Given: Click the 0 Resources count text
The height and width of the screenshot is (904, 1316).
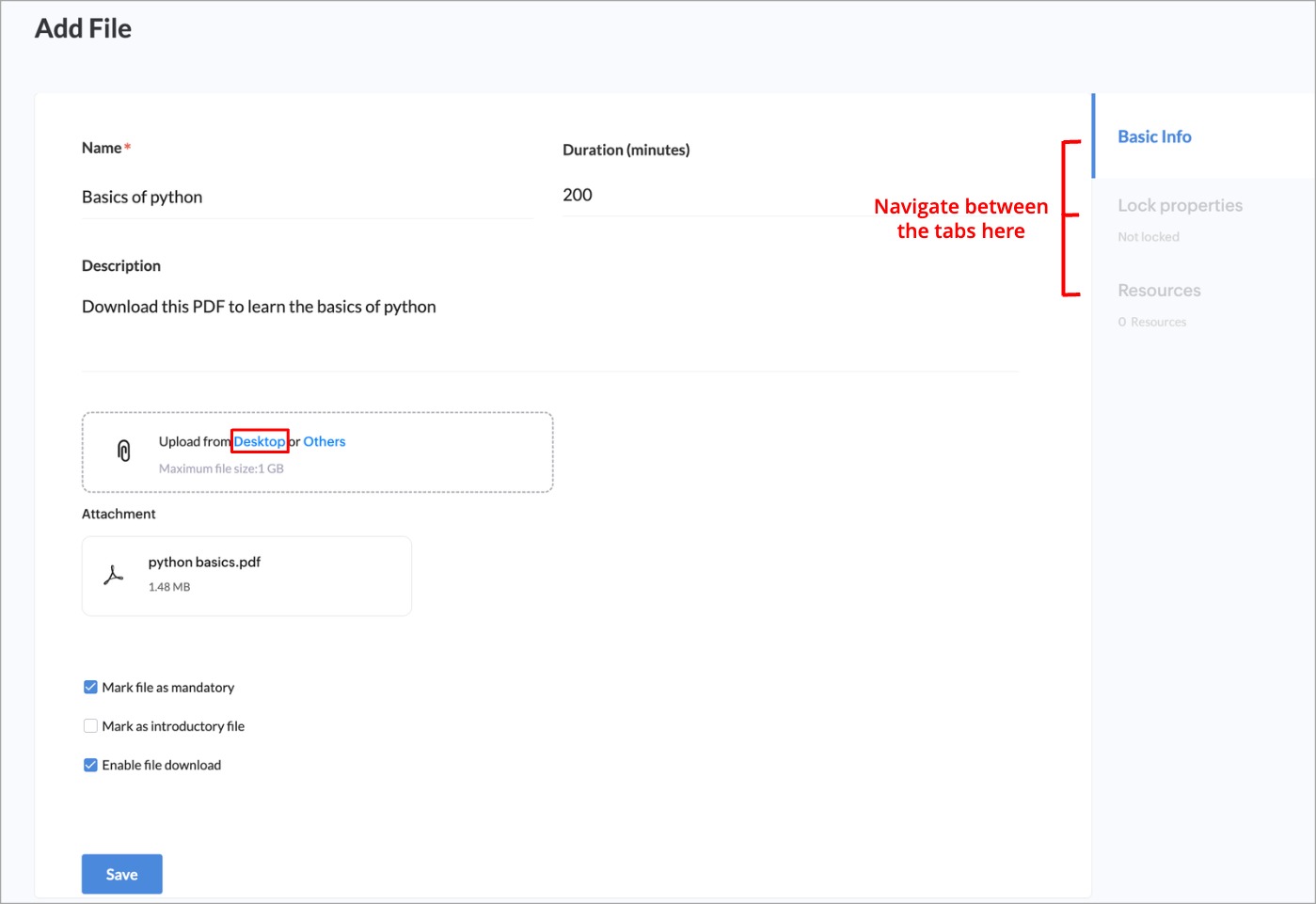Looking at the screenshot, I should (1152, 322).
